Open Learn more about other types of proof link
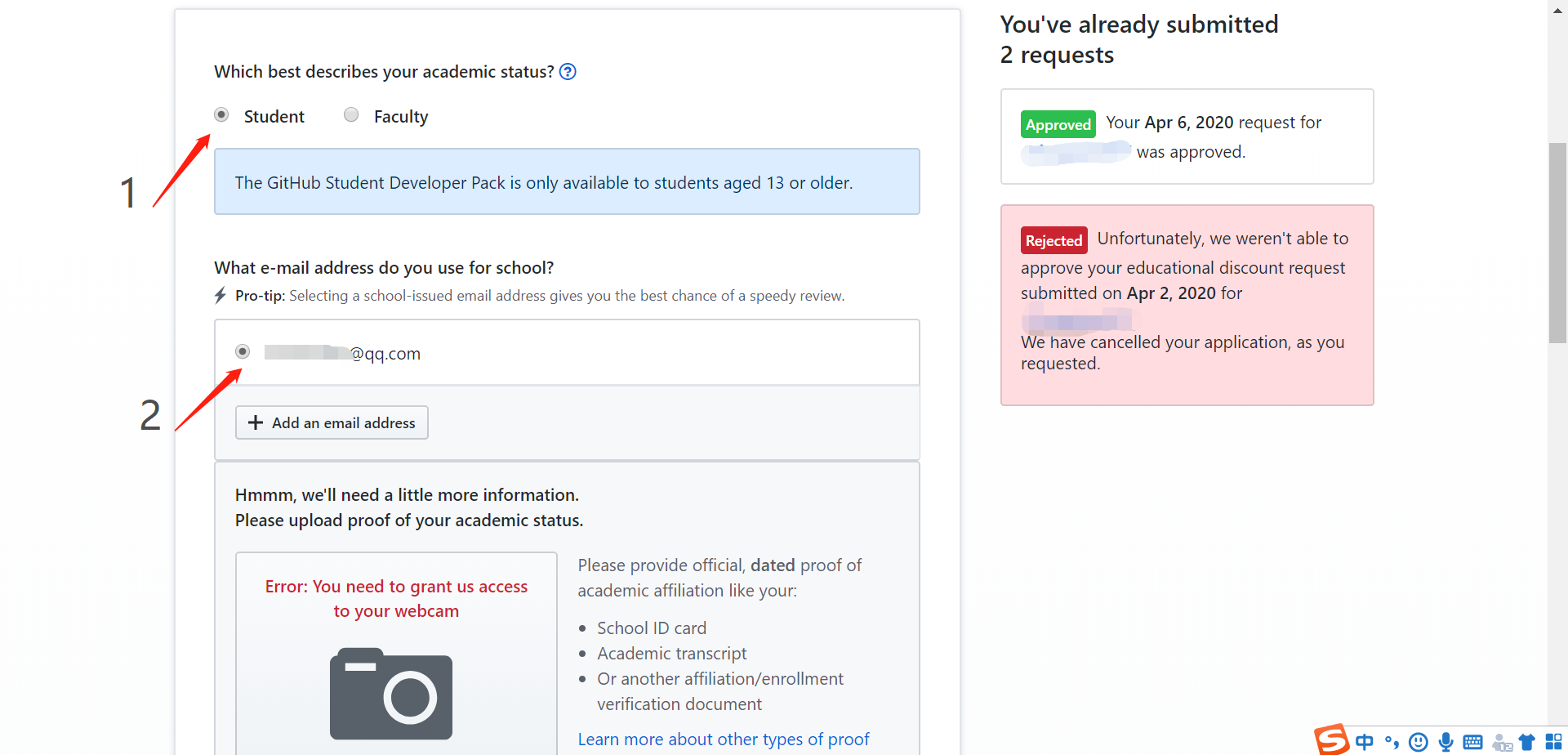Screen dimensions: 1568x755 (x=724, y=739)
